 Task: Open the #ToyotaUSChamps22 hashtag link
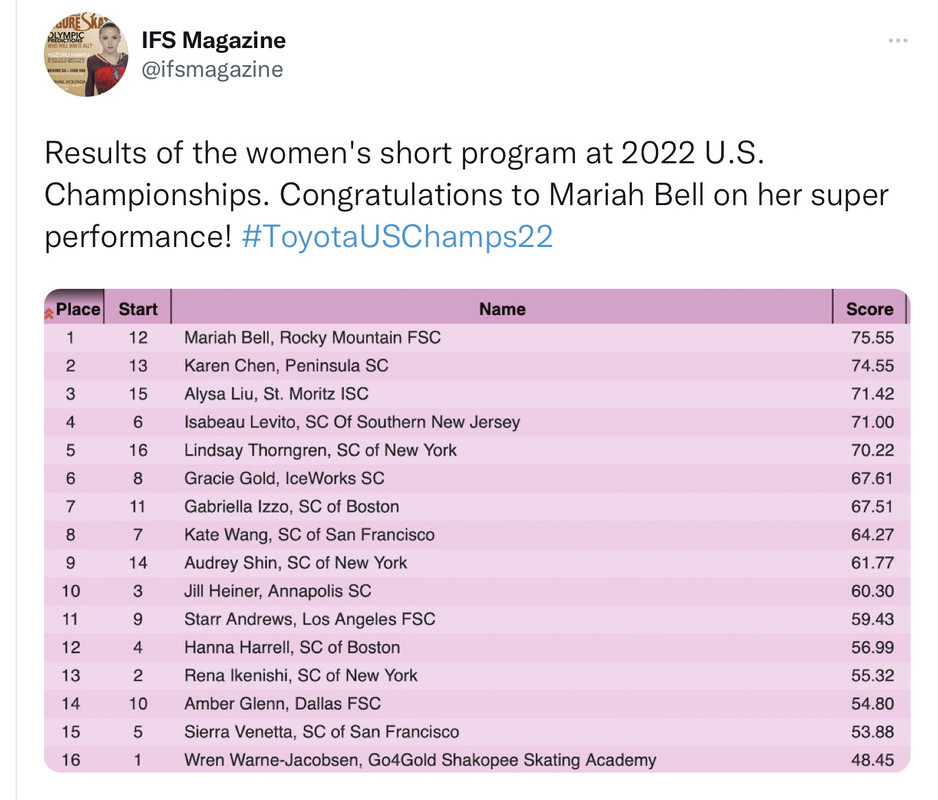click(397, 236)
